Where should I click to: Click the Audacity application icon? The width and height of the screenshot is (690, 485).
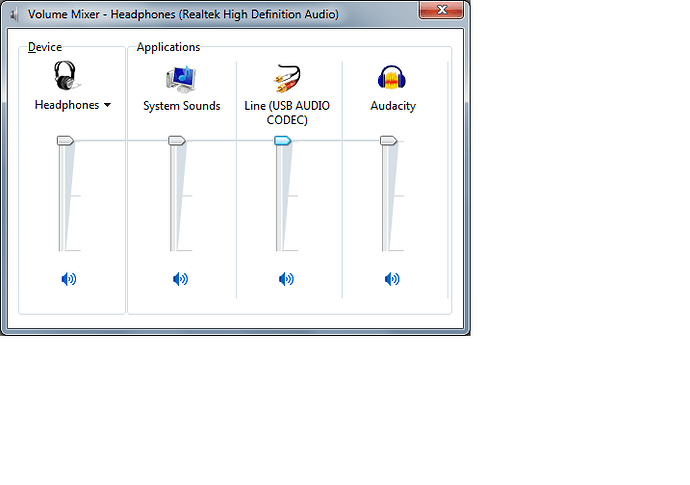[392, 77]
